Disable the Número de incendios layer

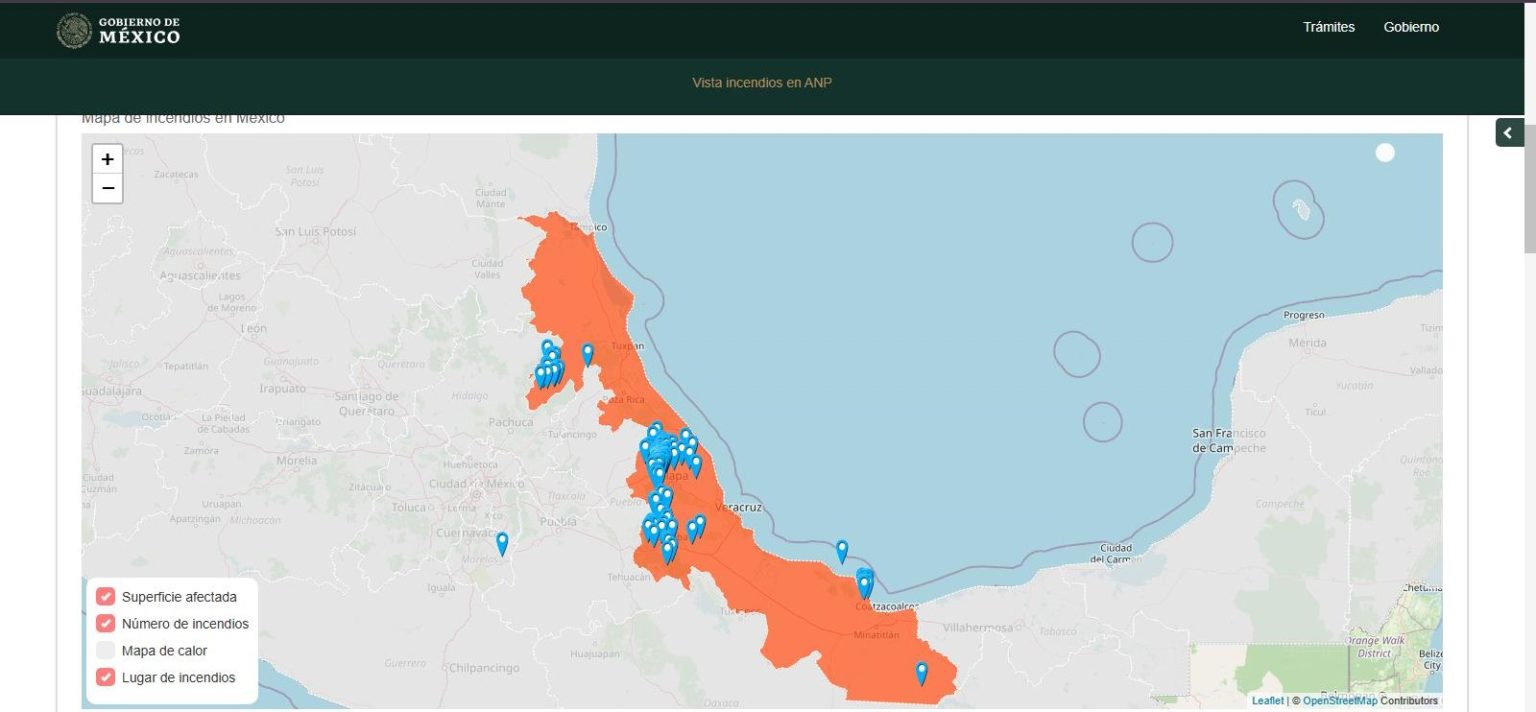[x=106, y=624]
